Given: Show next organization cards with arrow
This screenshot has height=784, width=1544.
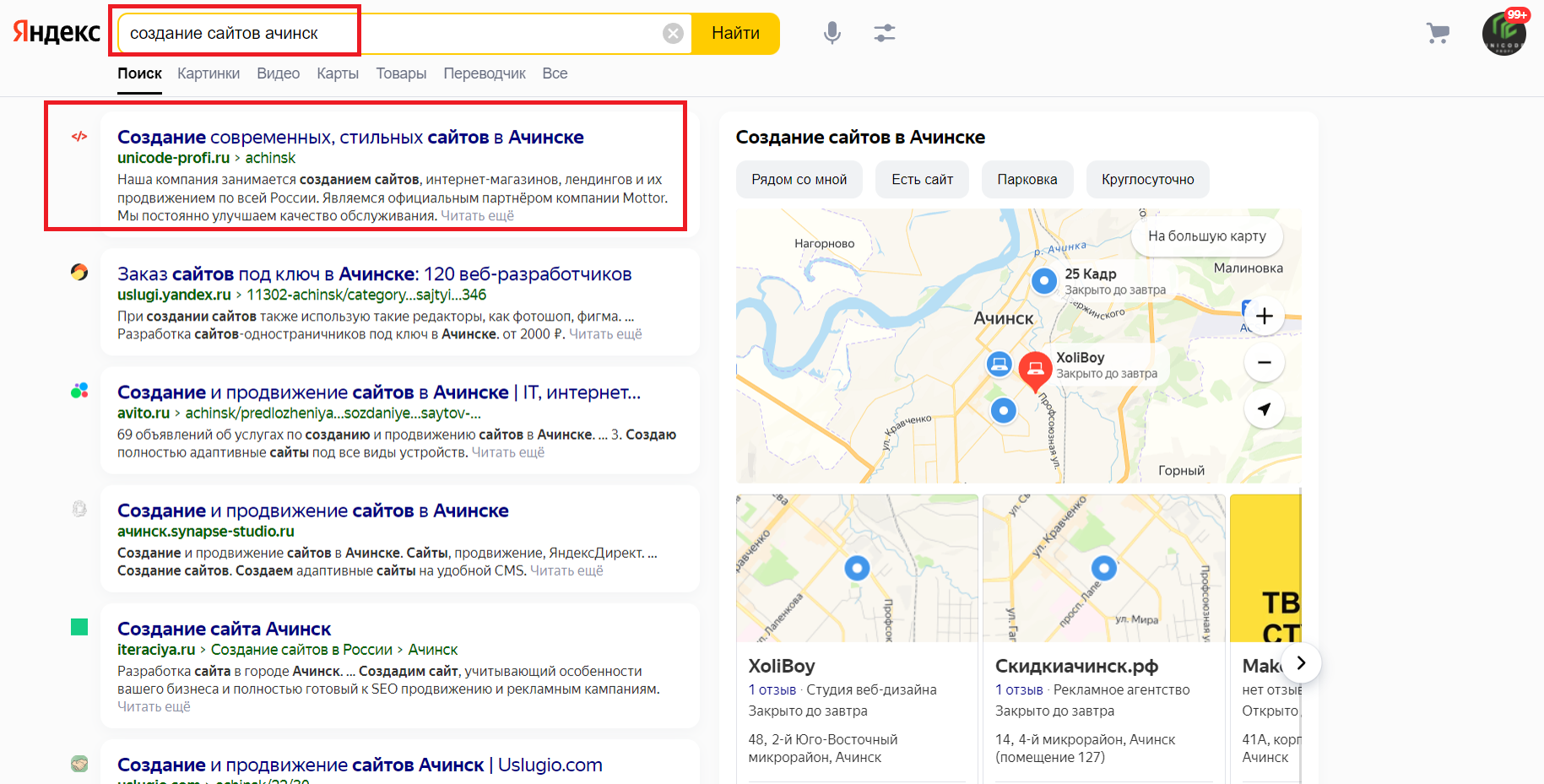Looking at the screenshot, I should (x=1301, y=662).
